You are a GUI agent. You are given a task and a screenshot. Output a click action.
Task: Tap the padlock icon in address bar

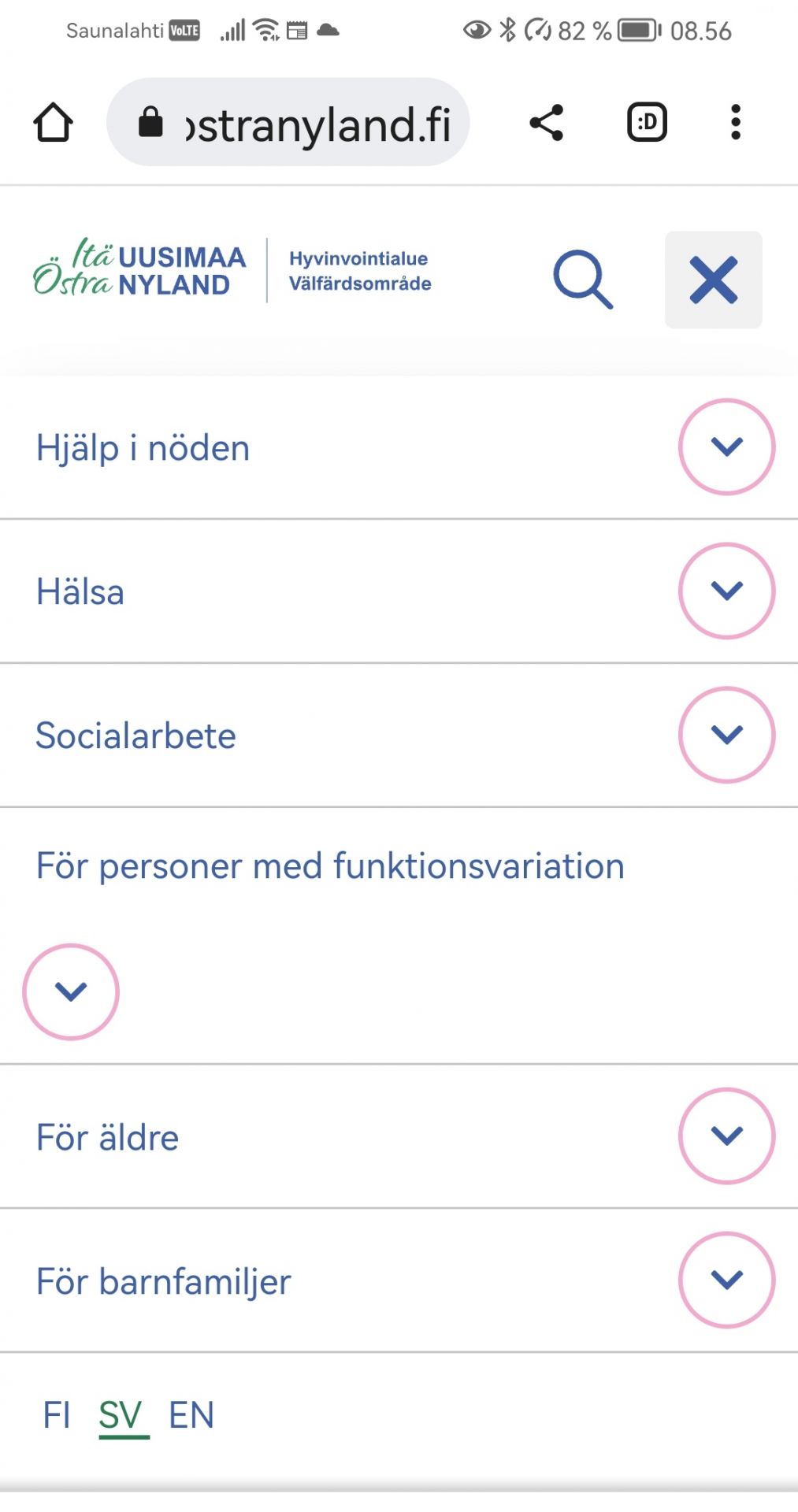(150, 123)
